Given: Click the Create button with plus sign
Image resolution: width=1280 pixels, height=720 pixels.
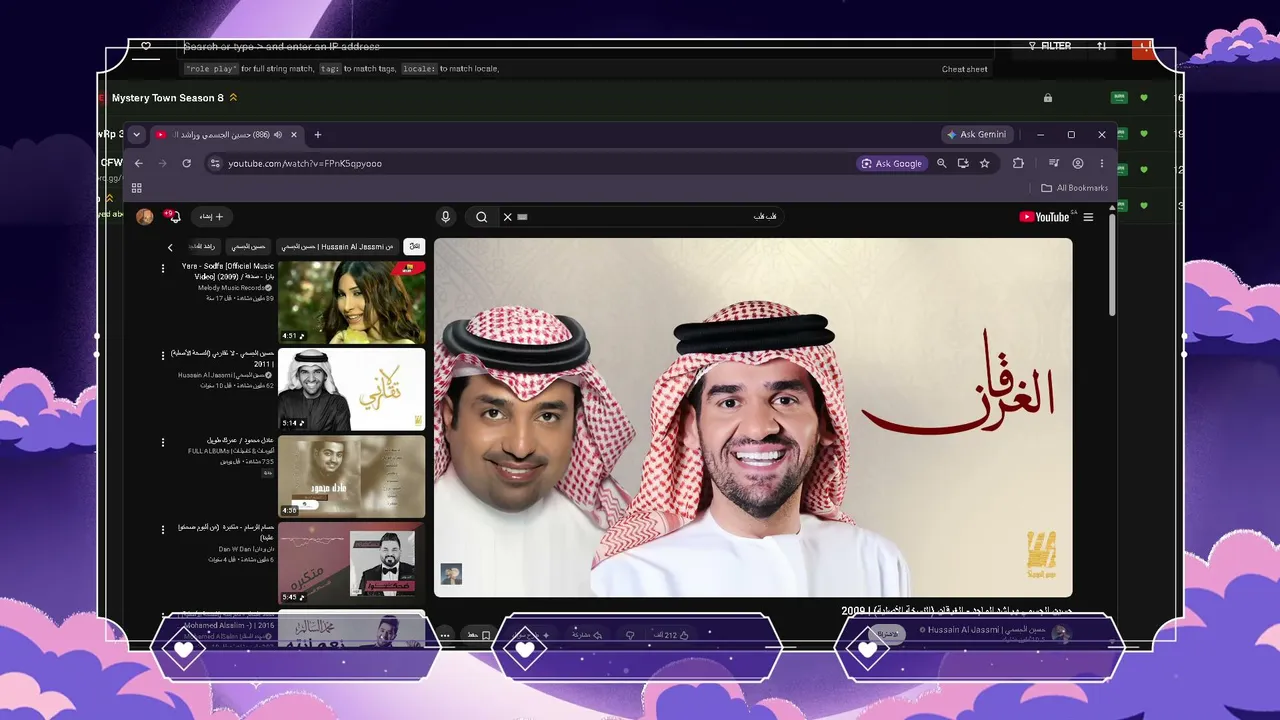Looking at the screenshot, I should [210, 217].
